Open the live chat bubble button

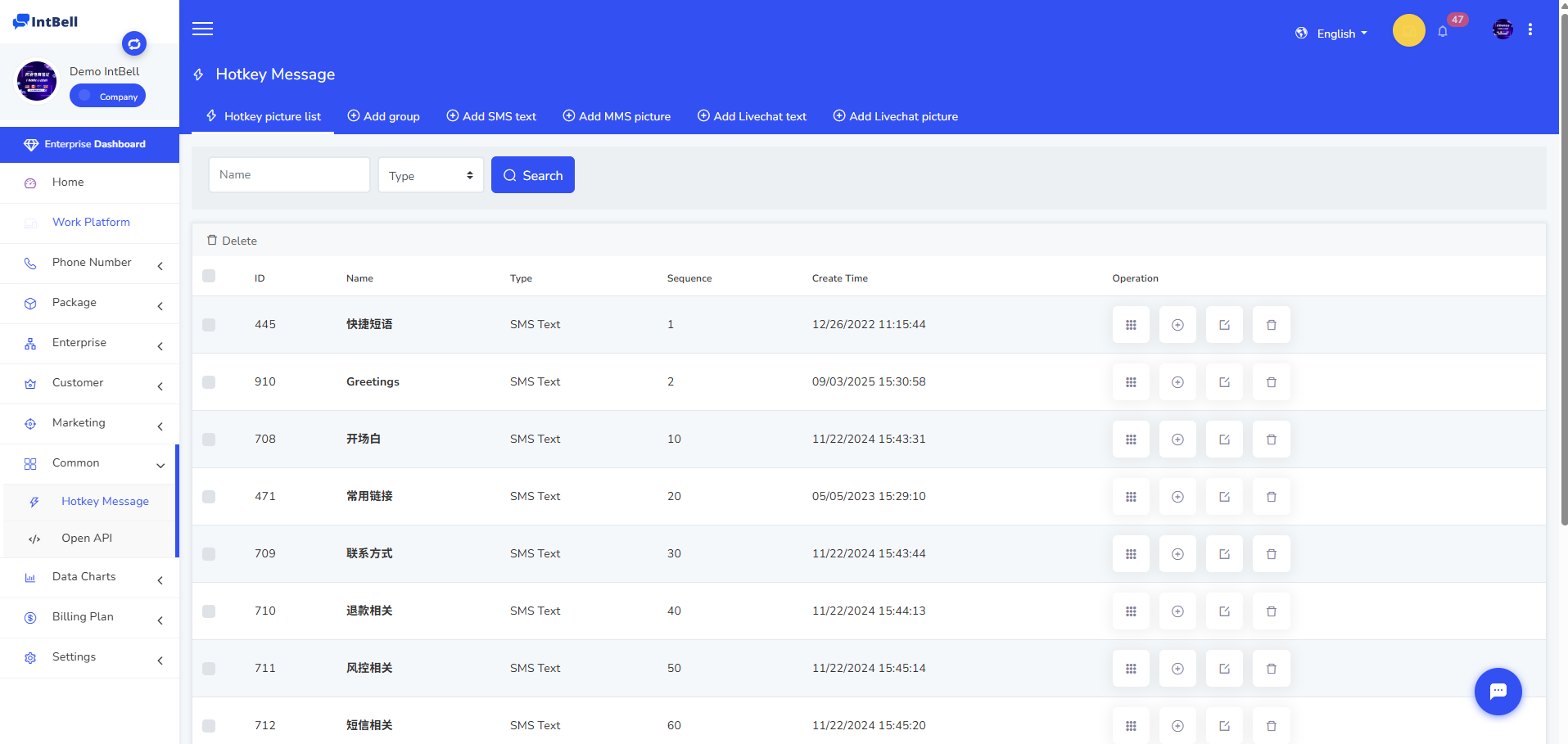pyautogui.click(x=1498, y=692)
